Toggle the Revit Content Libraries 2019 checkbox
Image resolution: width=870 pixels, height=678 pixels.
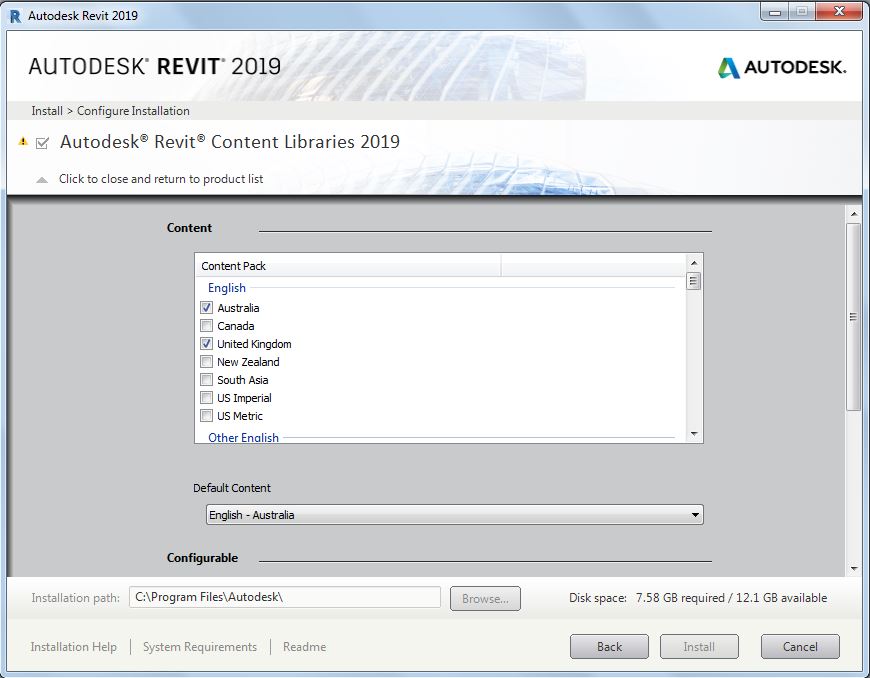[41, 142]
